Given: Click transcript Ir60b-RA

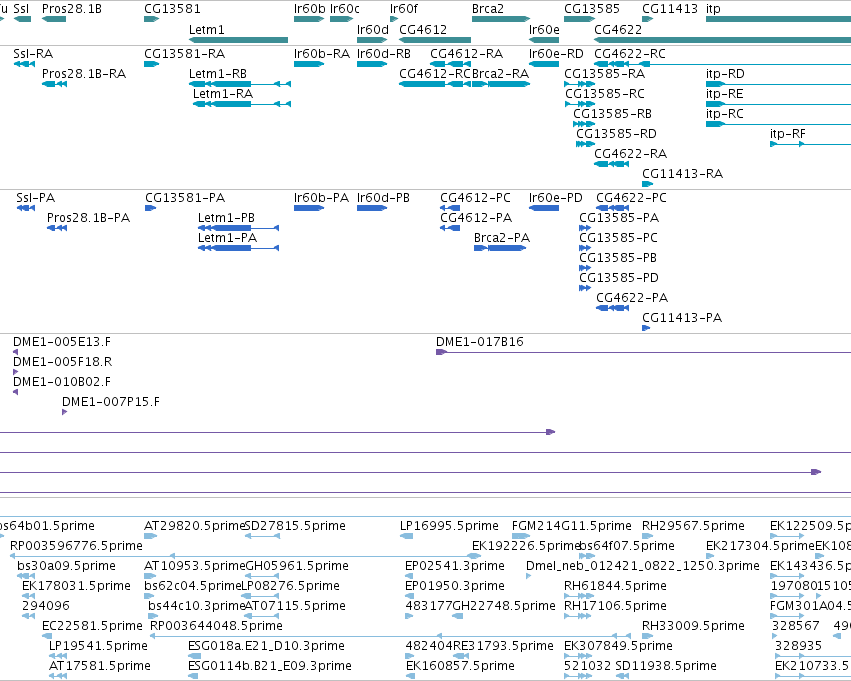Looking at the screenshot, I should pos(322,54).
